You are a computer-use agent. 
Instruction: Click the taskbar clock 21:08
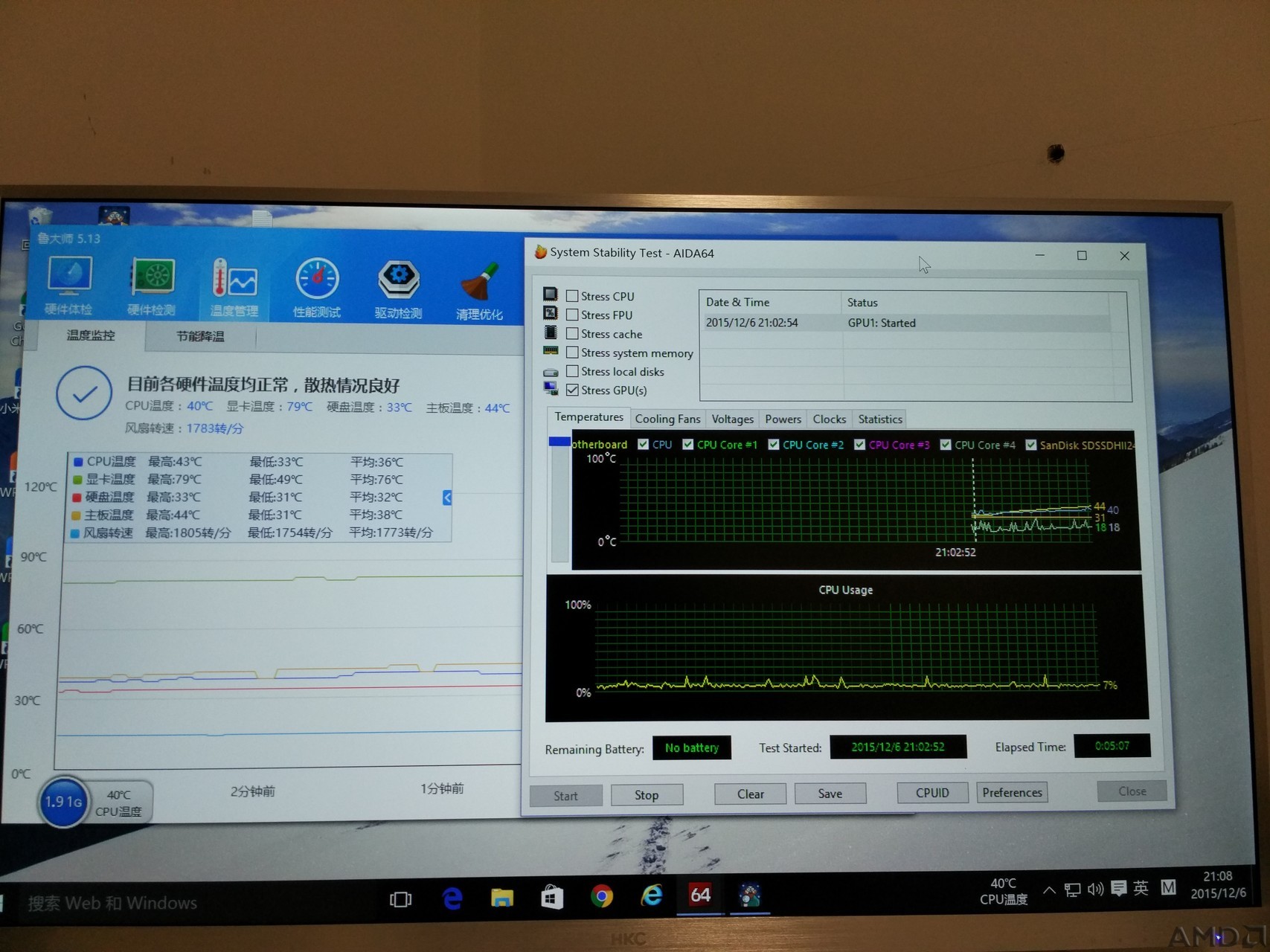pos(1219,885)
